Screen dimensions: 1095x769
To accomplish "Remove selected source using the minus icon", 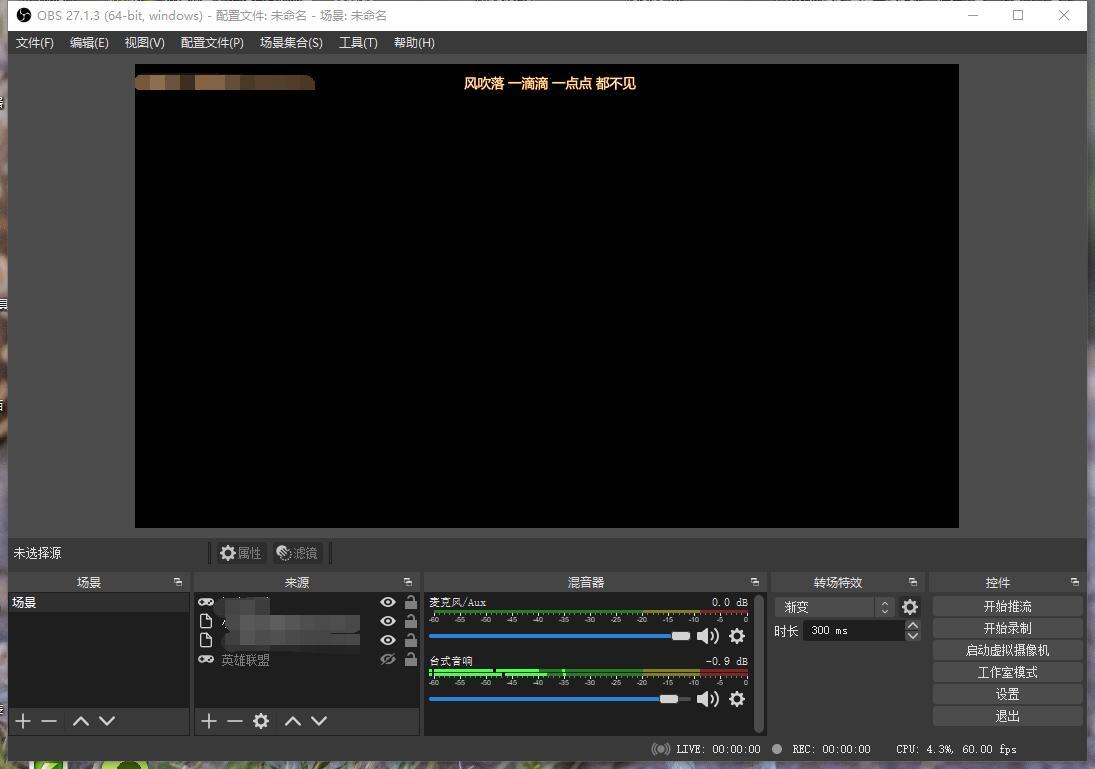I will click(x=234, y=720).
